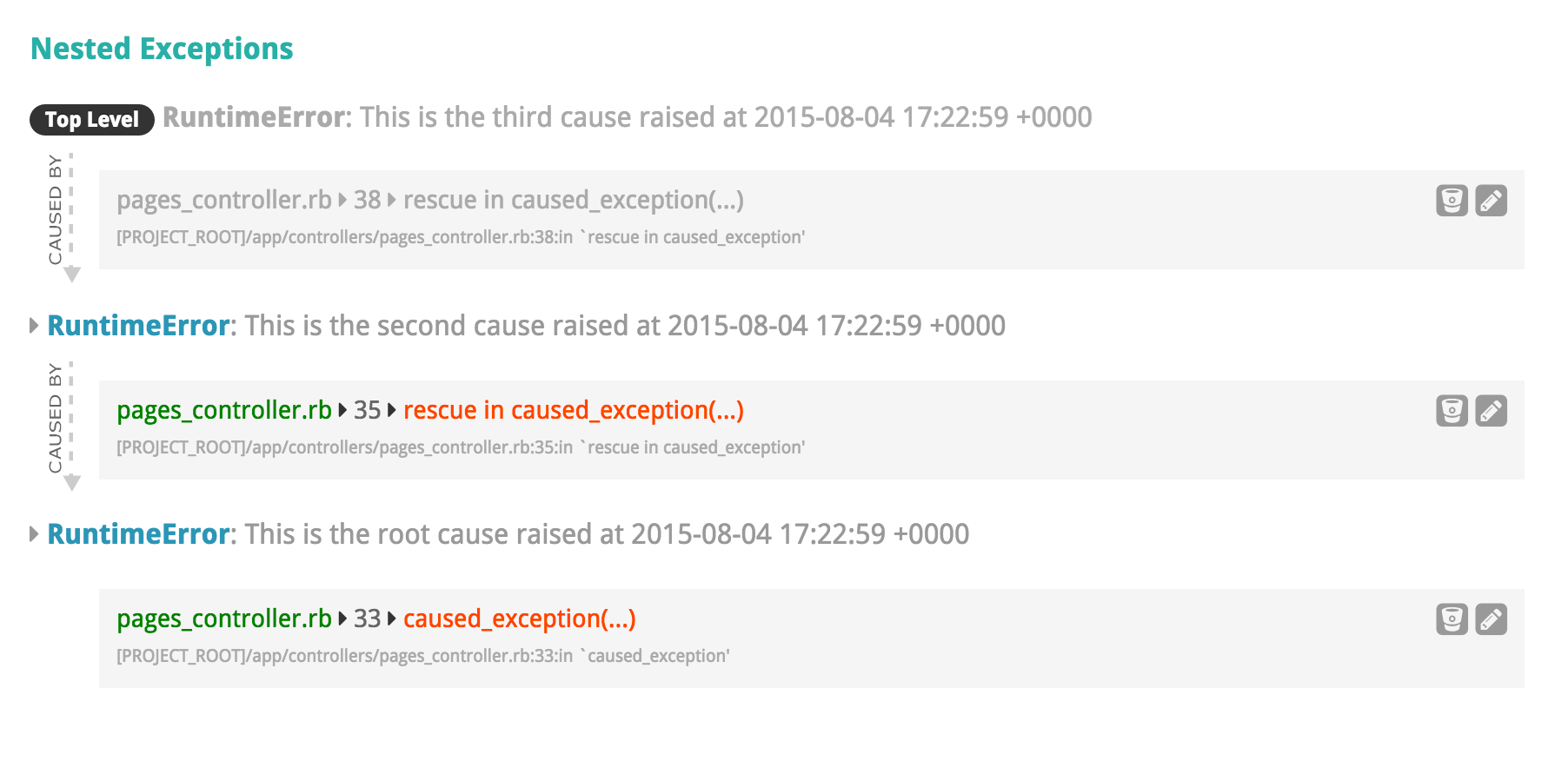
Task: Open RuntimeError link for the second cause
Action: tap(137, 326)
